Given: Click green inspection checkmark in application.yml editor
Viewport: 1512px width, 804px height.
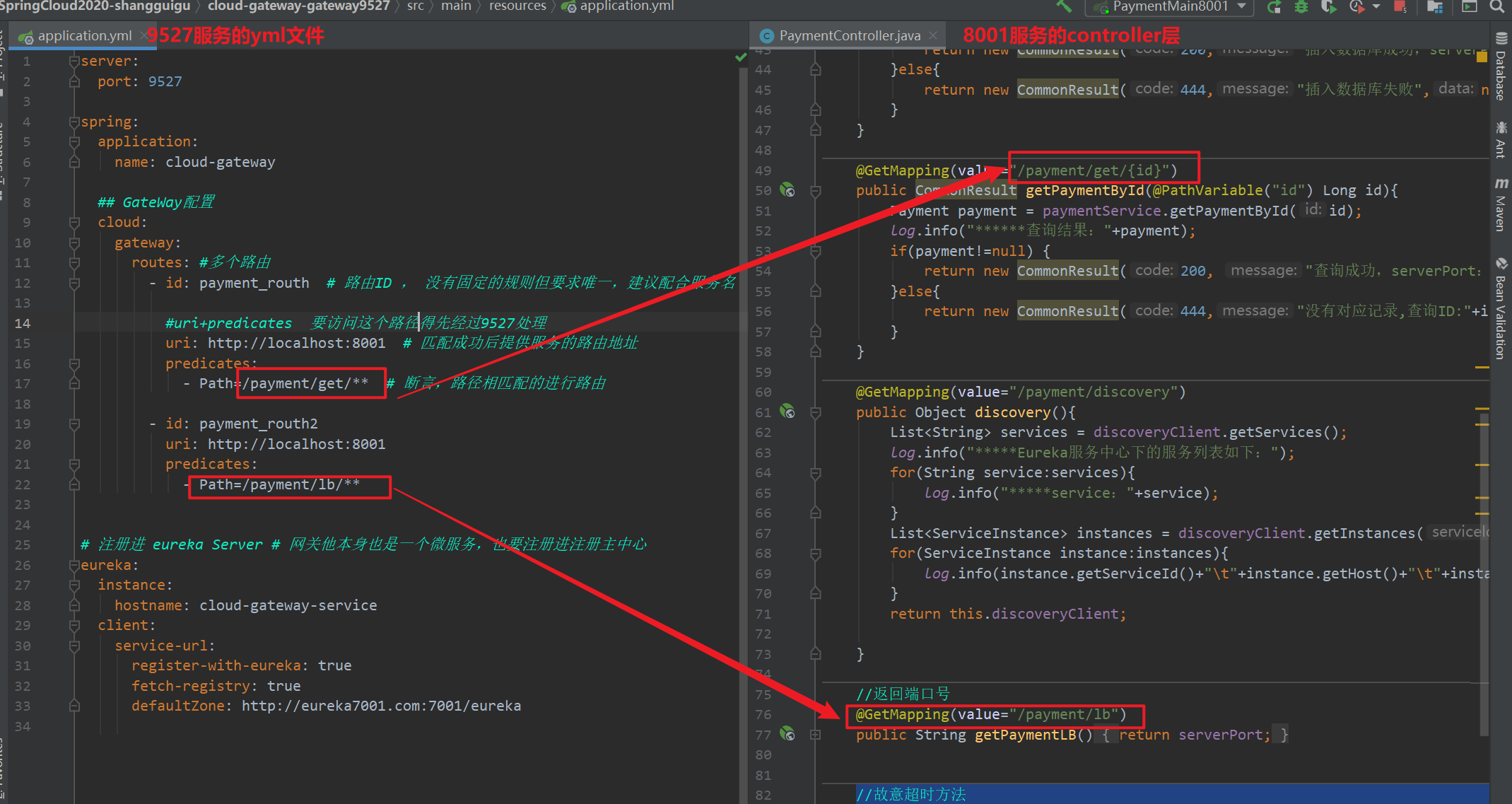Looking at the screenshot, I should tap(741, 57).
